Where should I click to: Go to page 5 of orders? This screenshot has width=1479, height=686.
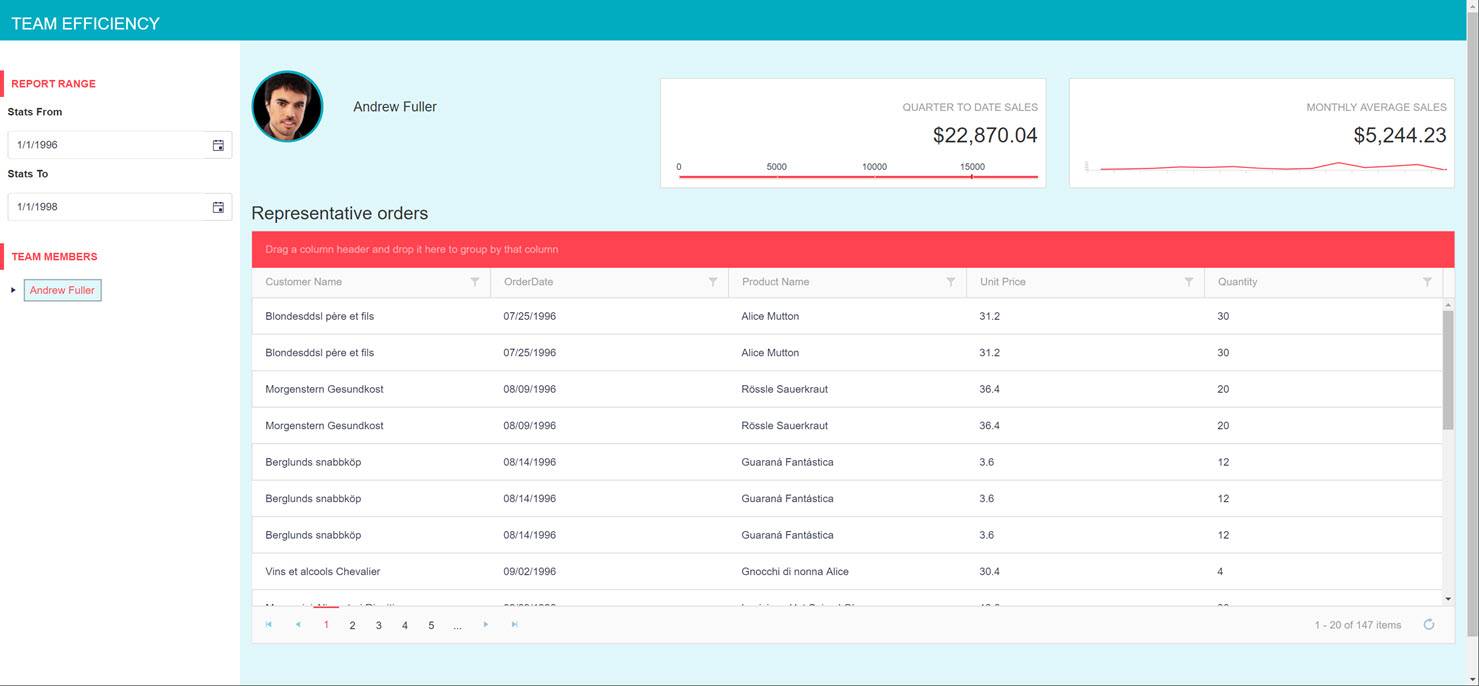[x=431, y=625]
